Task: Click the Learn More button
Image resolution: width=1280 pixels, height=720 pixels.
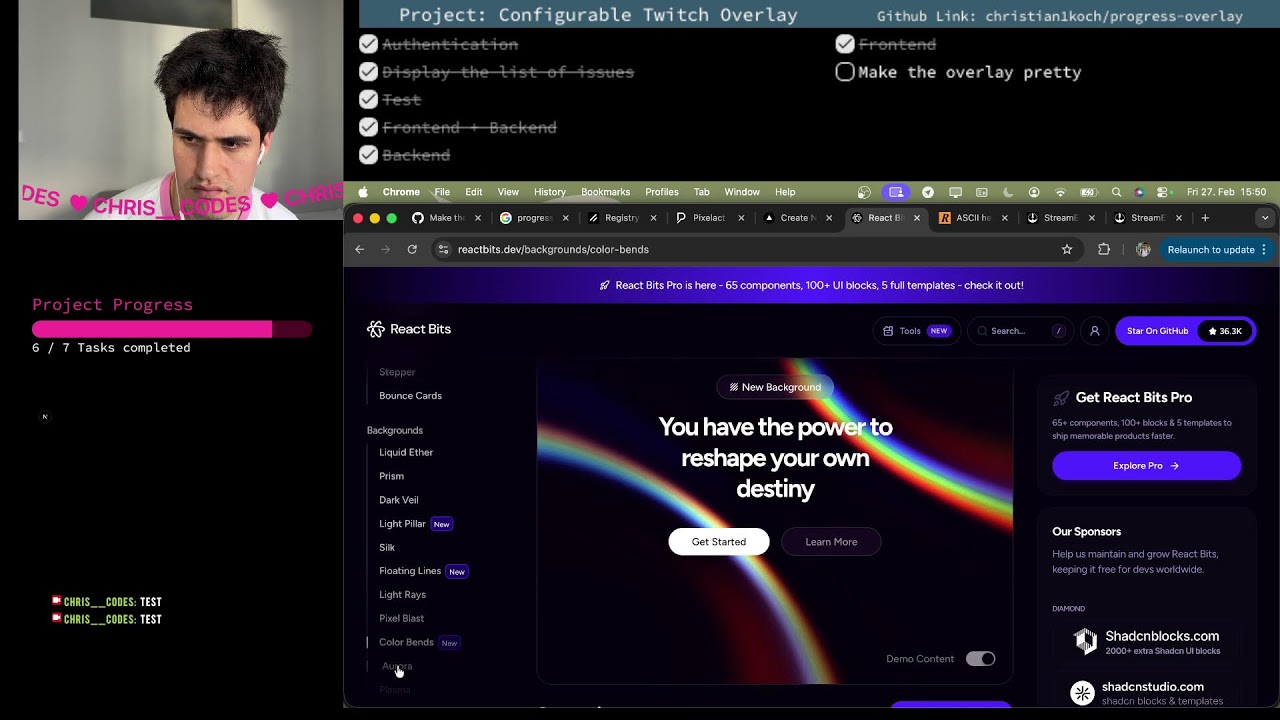Action: point(831,542)
